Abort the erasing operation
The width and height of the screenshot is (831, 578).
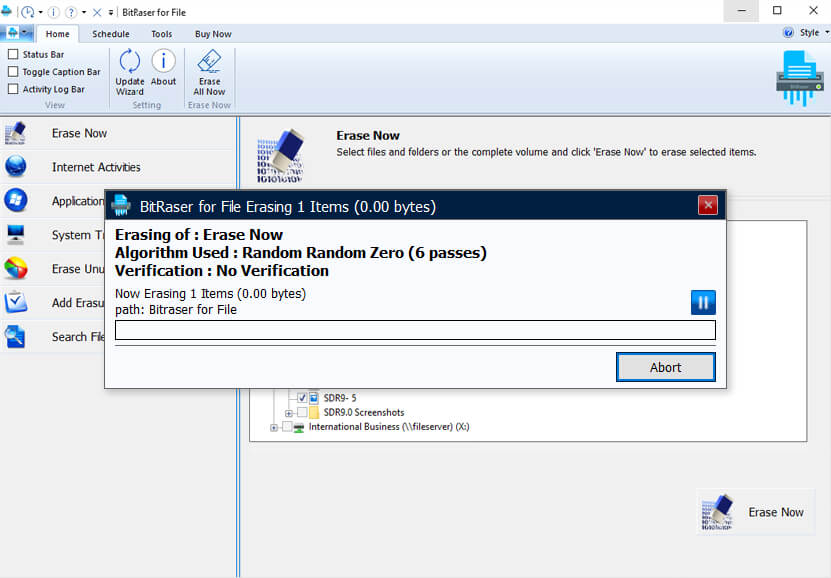coord(666,367)
